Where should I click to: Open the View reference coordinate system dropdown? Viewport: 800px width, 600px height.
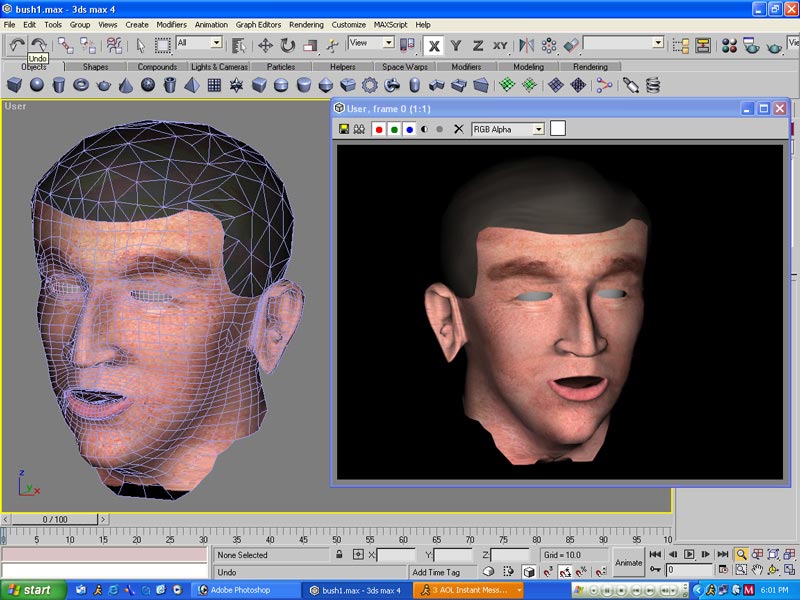(390, 42)
